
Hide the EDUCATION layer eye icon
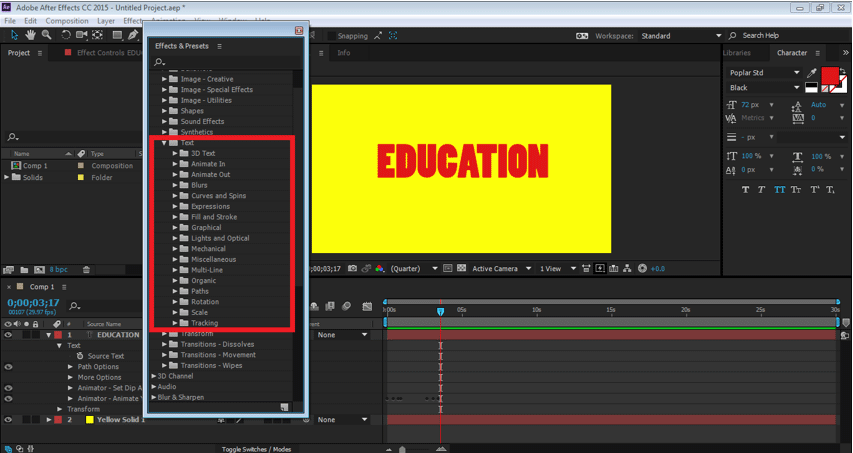tap(8, 335)
